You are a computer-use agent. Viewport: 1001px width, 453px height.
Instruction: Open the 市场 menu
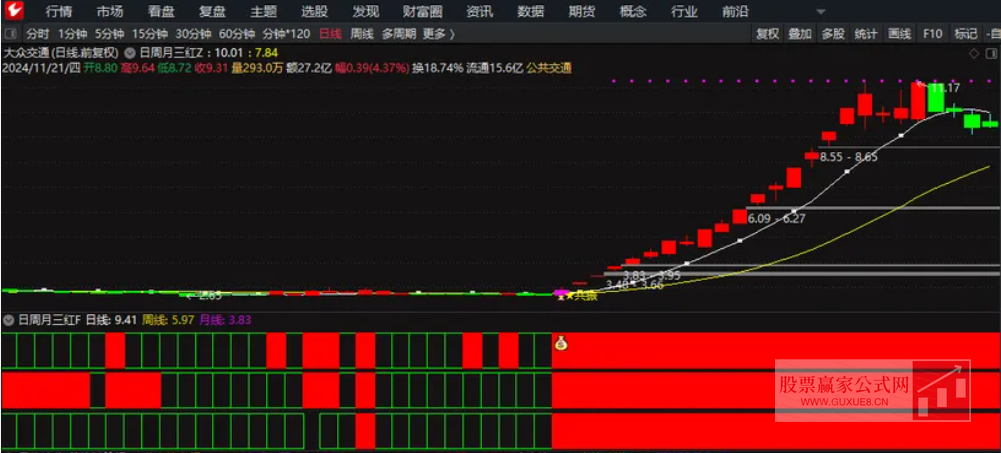[110, 11]
